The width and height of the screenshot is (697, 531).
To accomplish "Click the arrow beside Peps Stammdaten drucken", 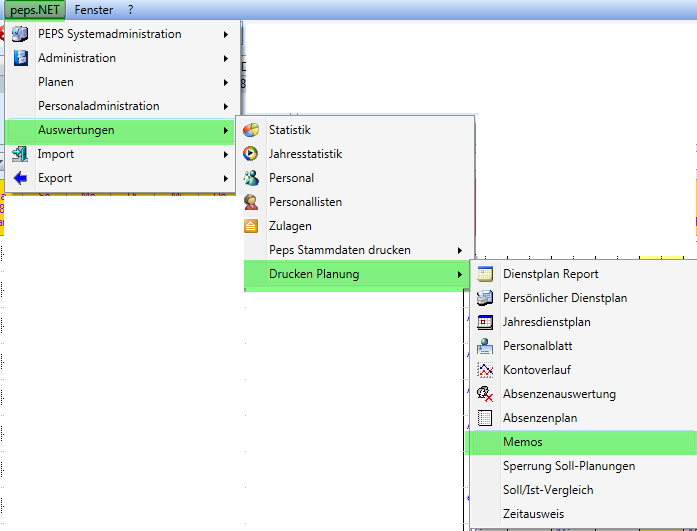I will tap(460, 251).
